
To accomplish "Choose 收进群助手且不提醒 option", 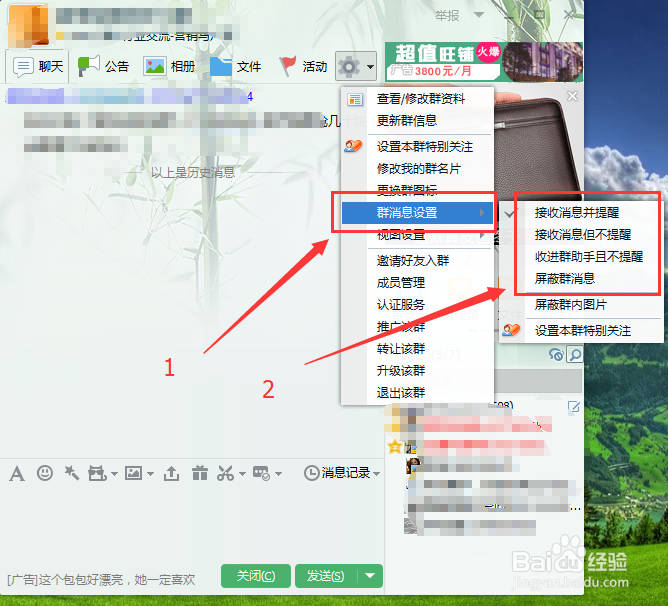I will click(581, 257).
